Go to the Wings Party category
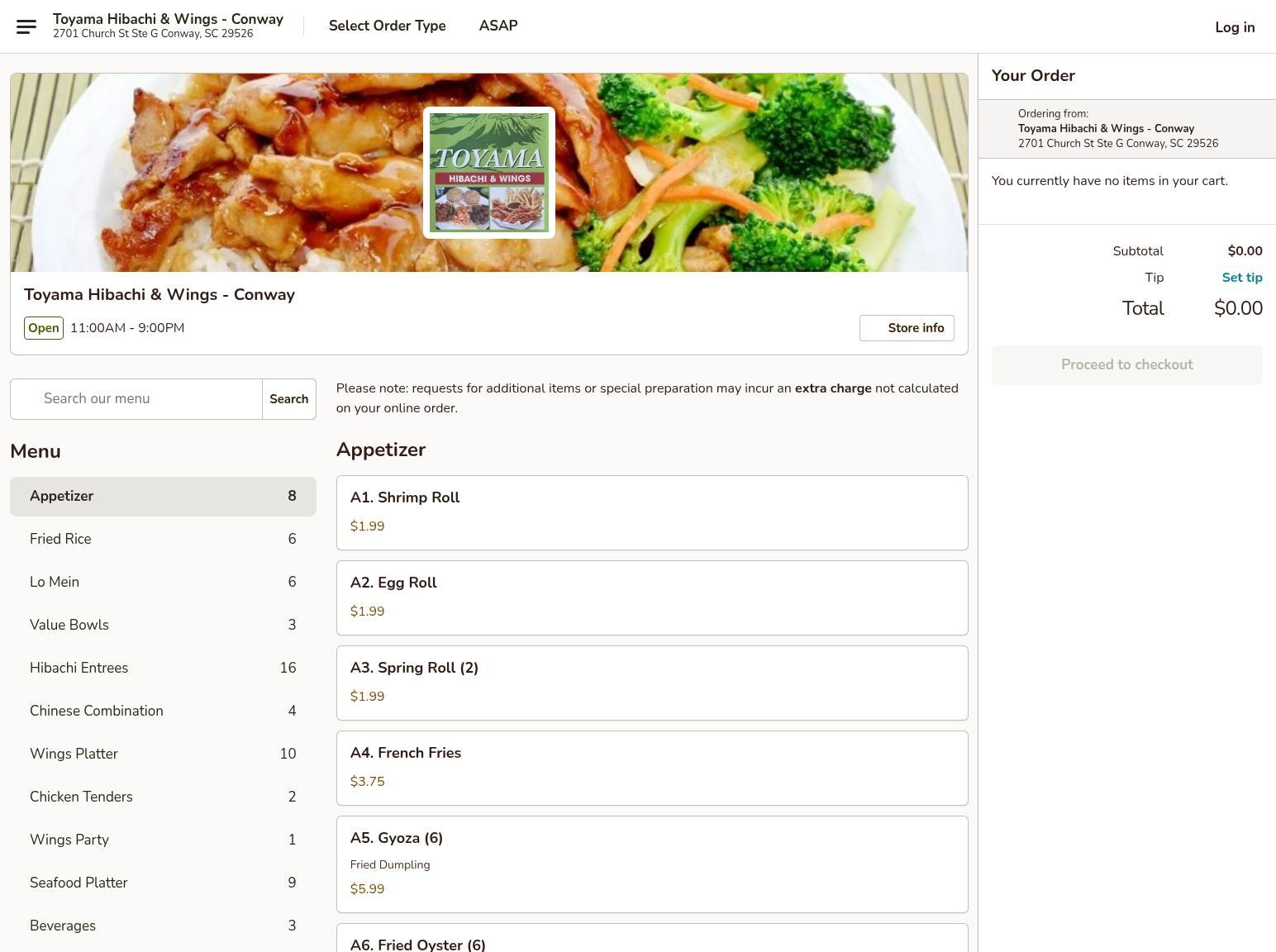1276x952 pixels. tap(163, 840)
